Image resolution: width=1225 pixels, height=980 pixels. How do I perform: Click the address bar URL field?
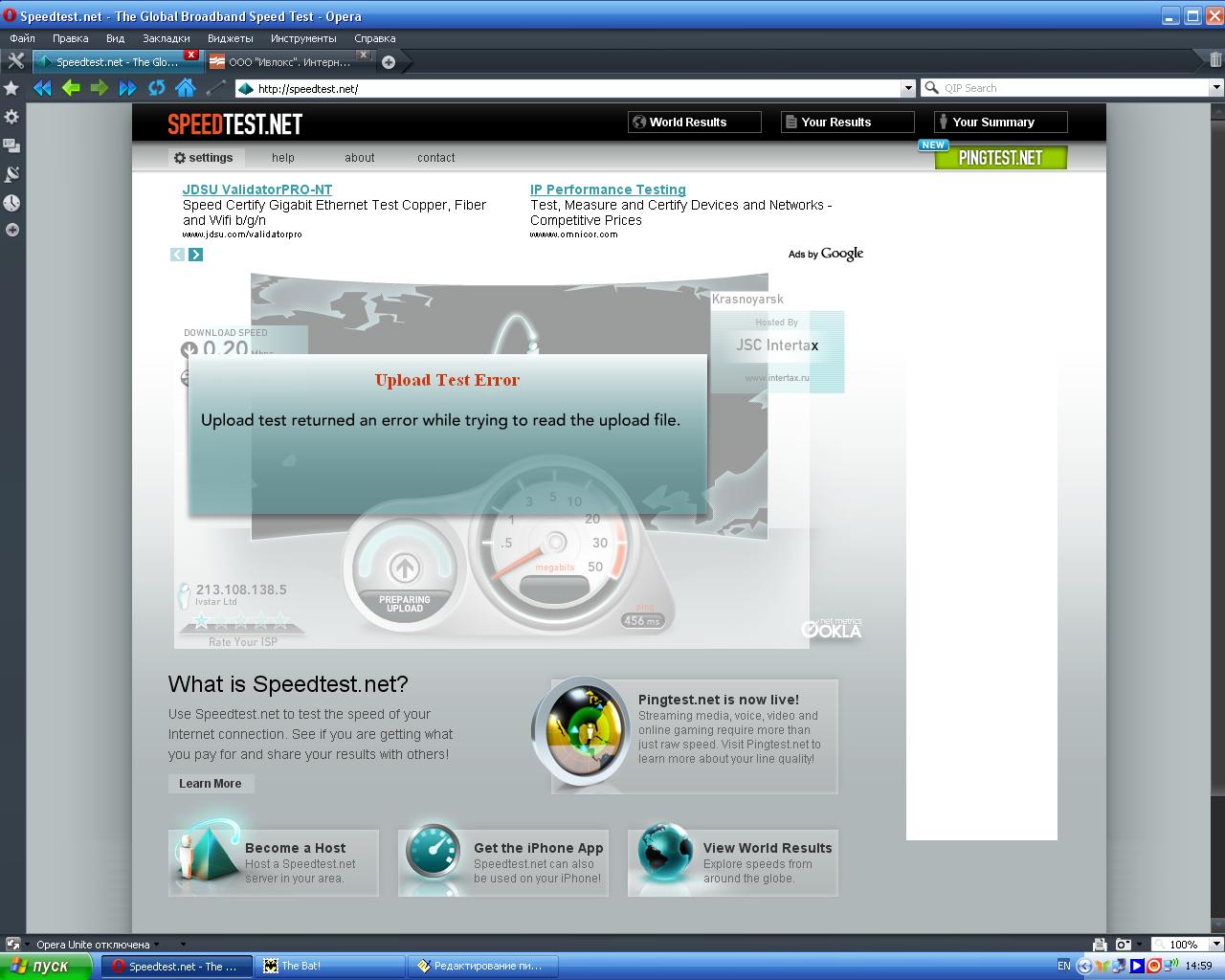[x=568, y=88]
